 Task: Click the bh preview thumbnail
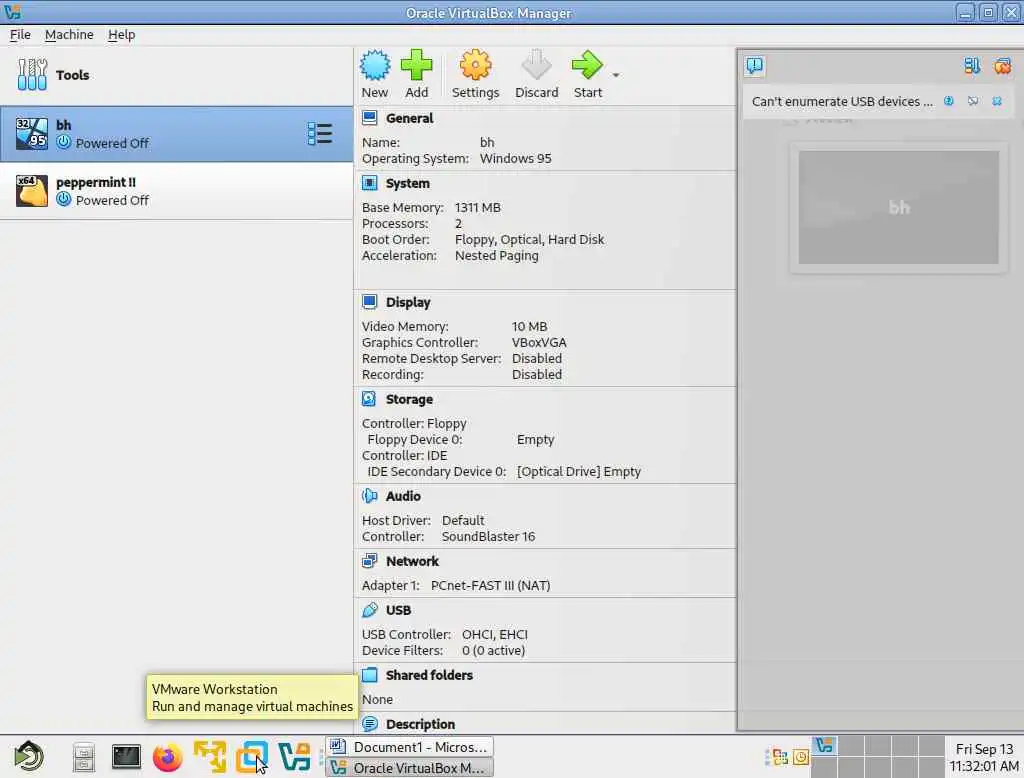(x=899, y=208)
